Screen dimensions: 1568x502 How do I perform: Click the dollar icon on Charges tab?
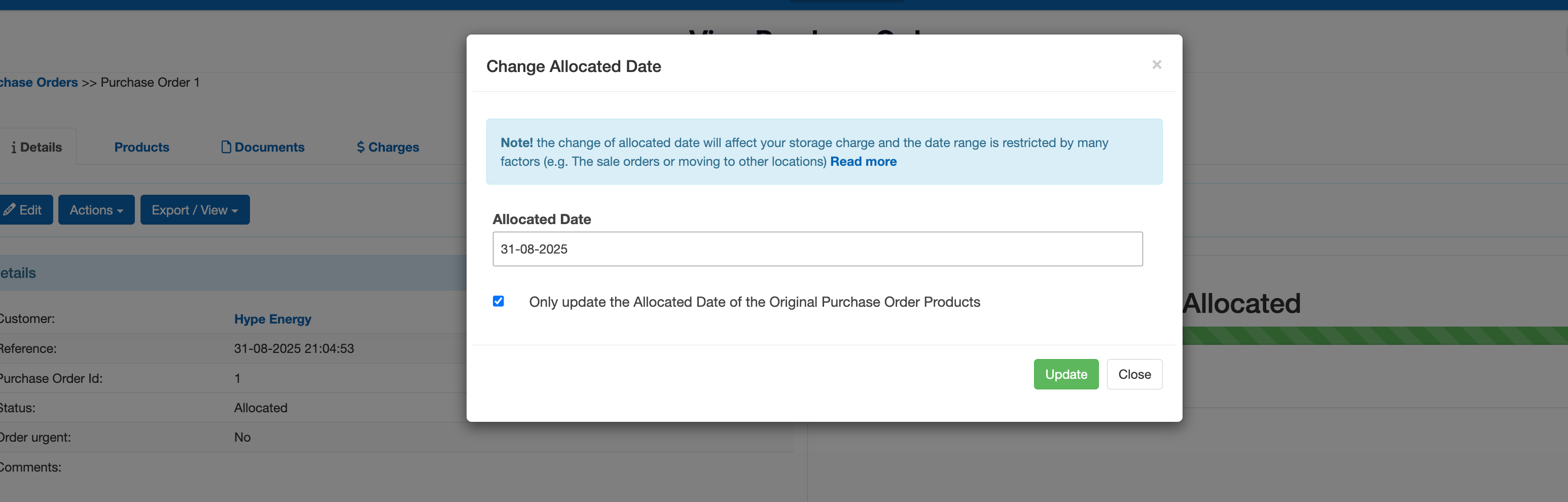(x=361, y=147)
